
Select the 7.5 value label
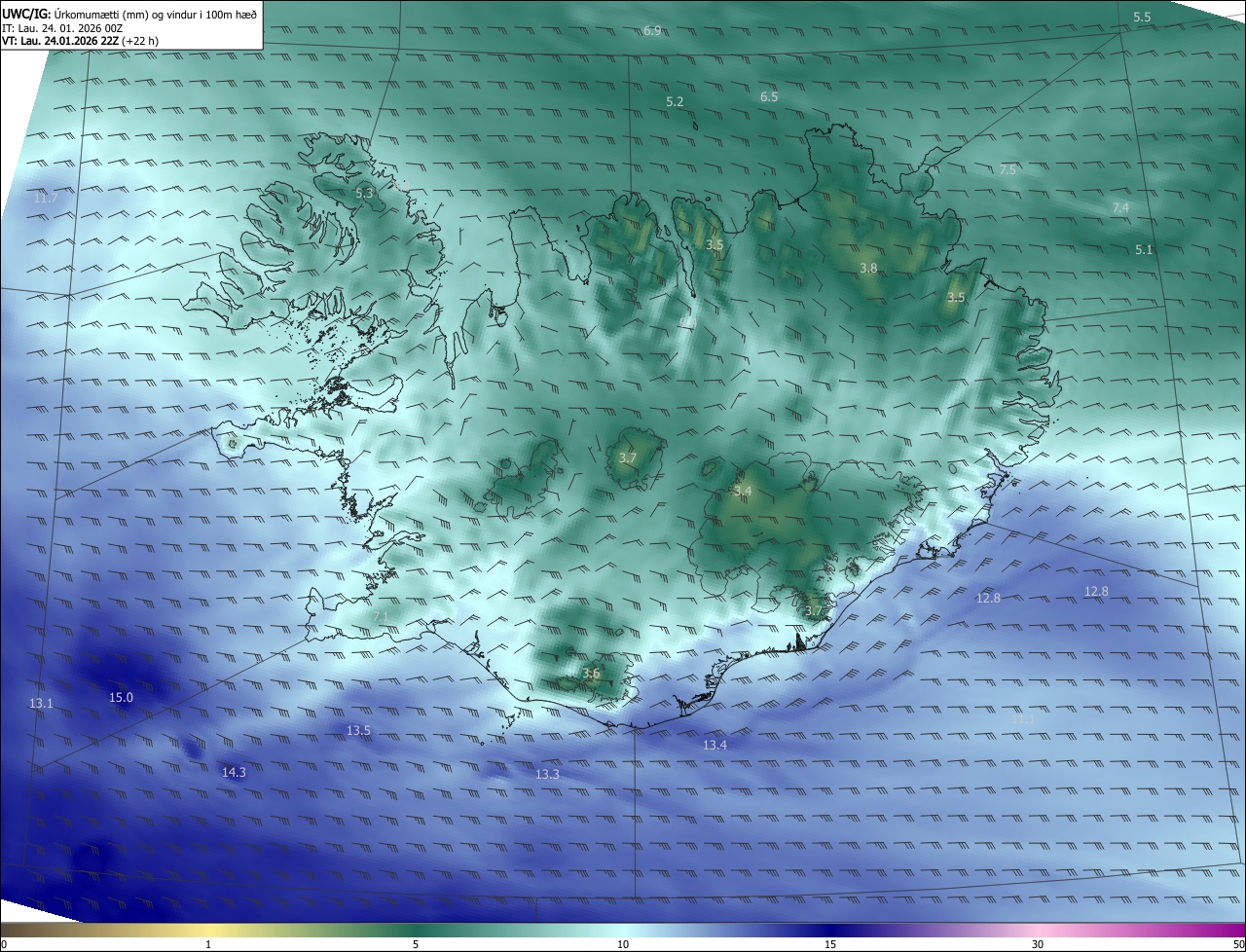[1008, 169]
